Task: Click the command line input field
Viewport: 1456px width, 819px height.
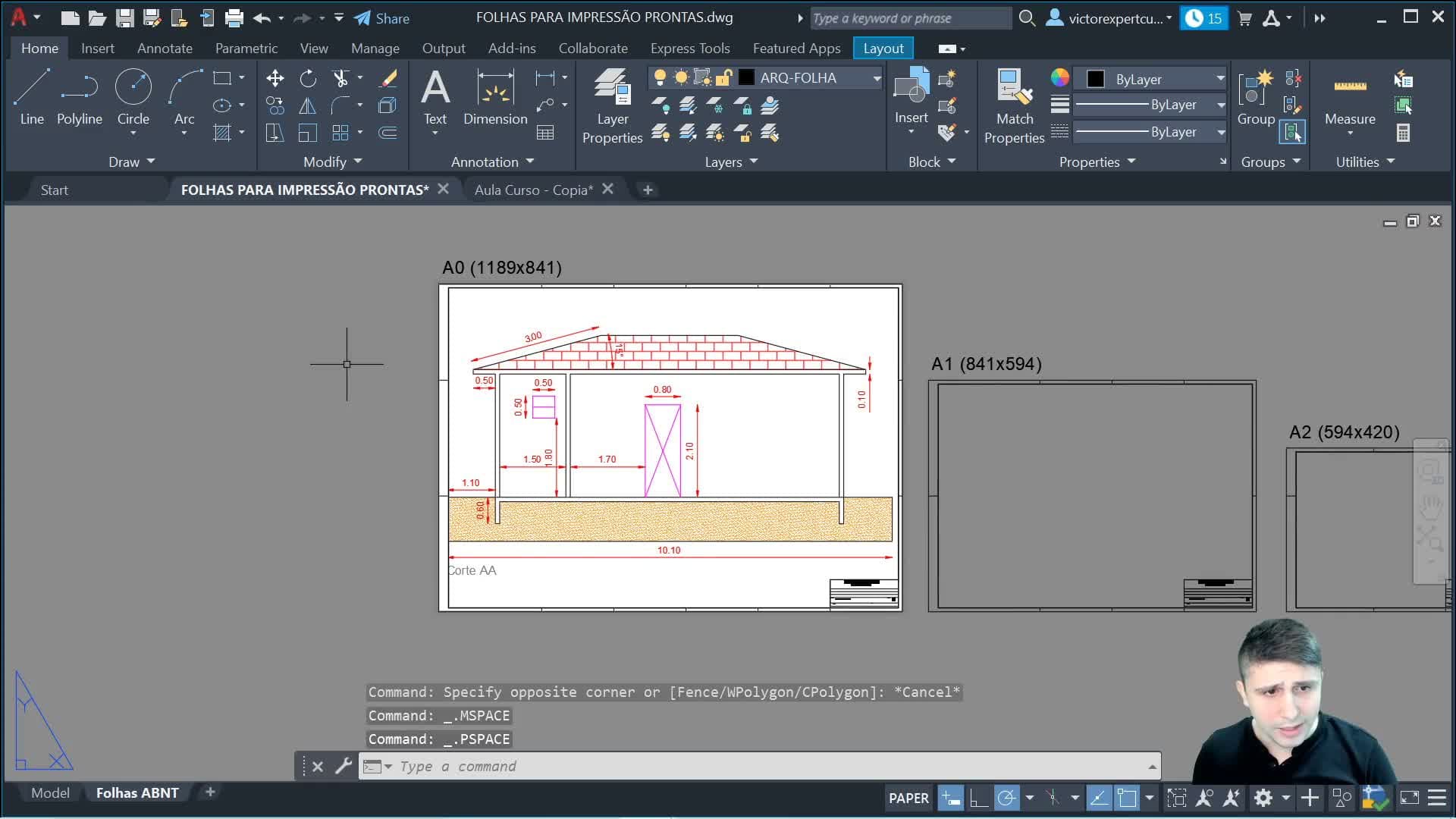Action: tap(758, 766)
